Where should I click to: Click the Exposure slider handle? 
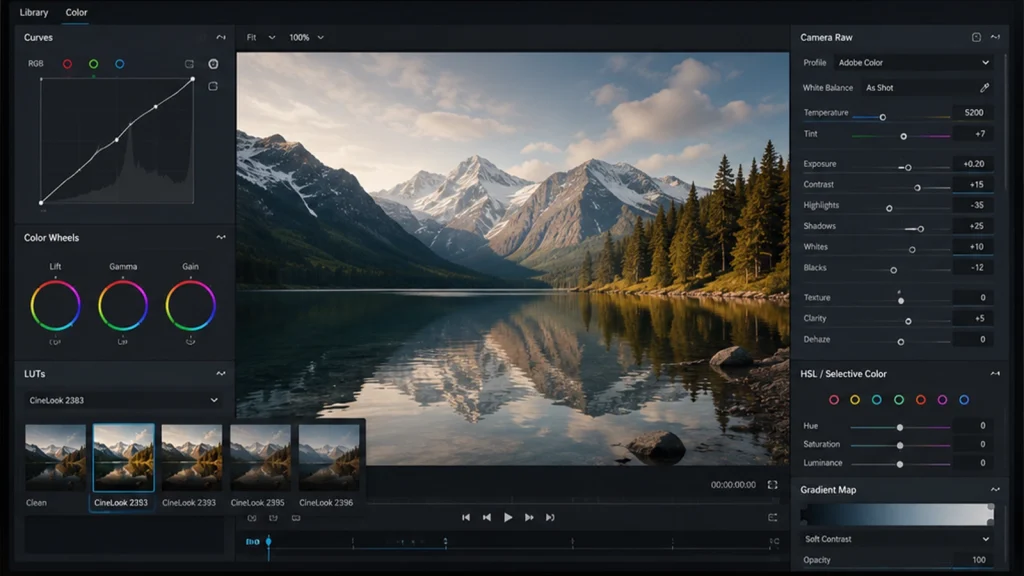908,168
